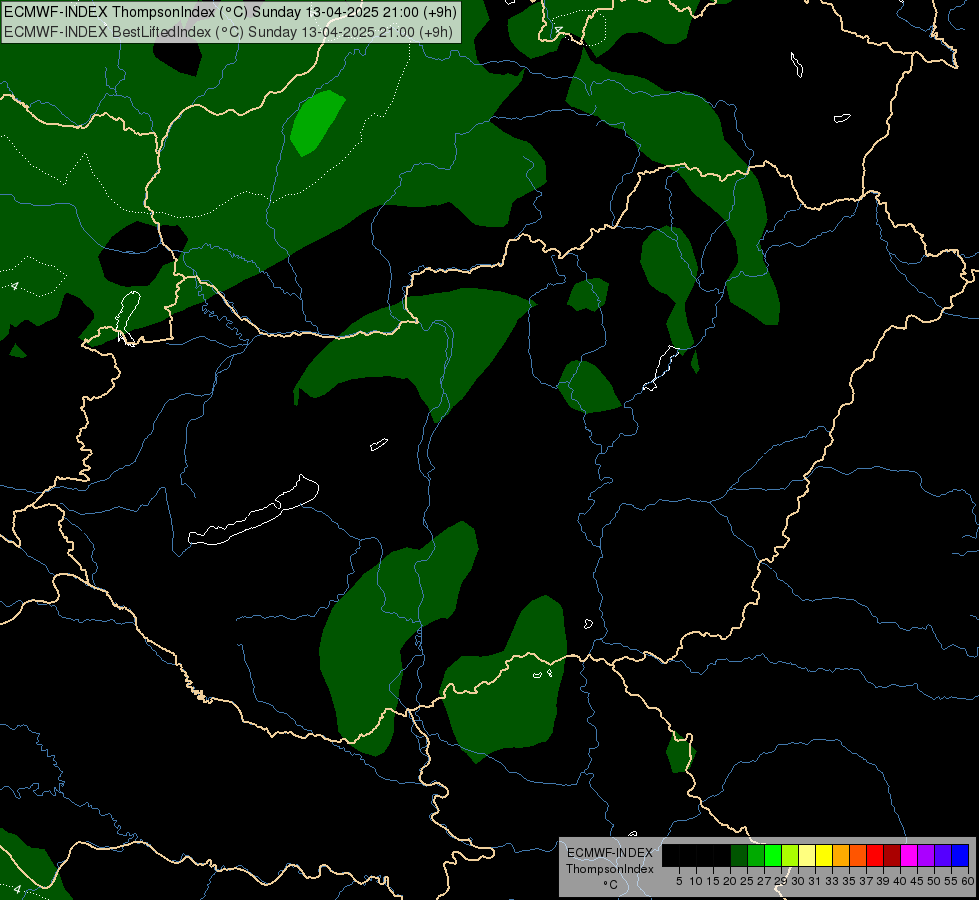Click the '50' value under the legend
This screenshot has width=979, height=900.
(x=933, y=881)
